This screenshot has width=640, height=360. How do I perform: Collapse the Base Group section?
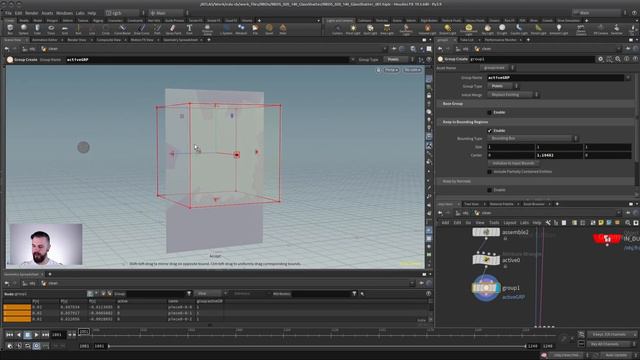(x=536, y=104)
